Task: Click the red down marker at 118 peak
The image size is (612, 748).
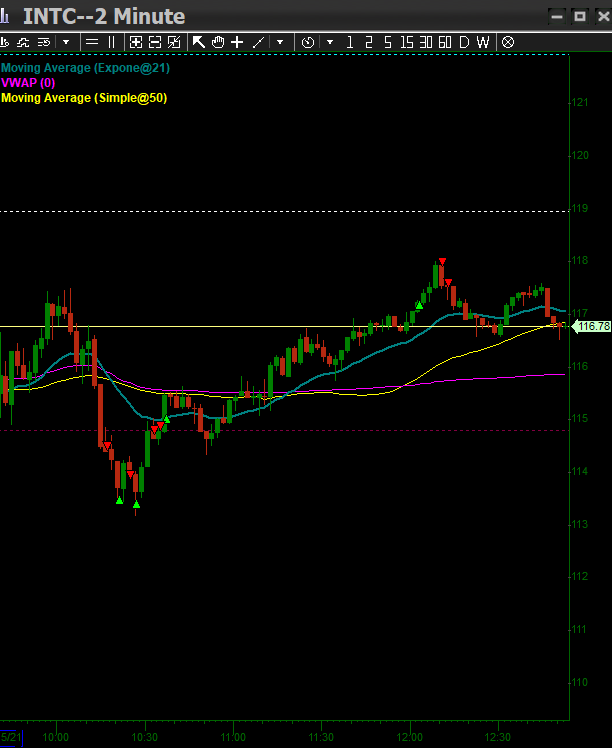Action: coord(442,261)
